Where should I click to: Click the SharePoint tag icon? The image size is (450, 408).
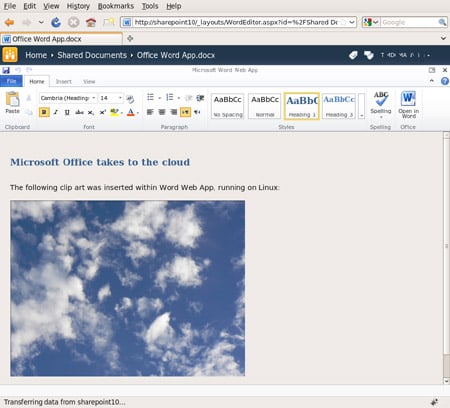353,55
